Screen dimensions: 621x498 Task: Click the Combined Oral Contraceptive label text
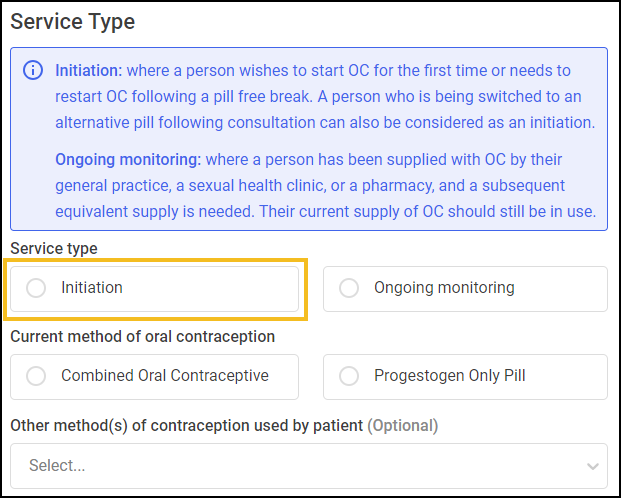pyautogui.click(x=165, y=376)
